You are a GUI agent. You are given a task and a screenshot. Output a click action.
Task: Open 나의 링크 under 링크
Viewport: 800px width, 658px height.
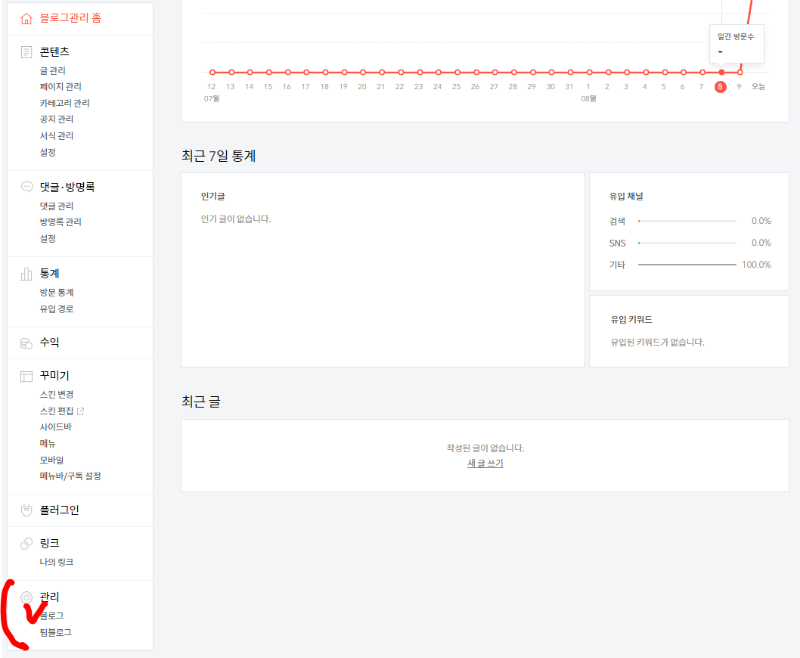(x=55, y=563)
